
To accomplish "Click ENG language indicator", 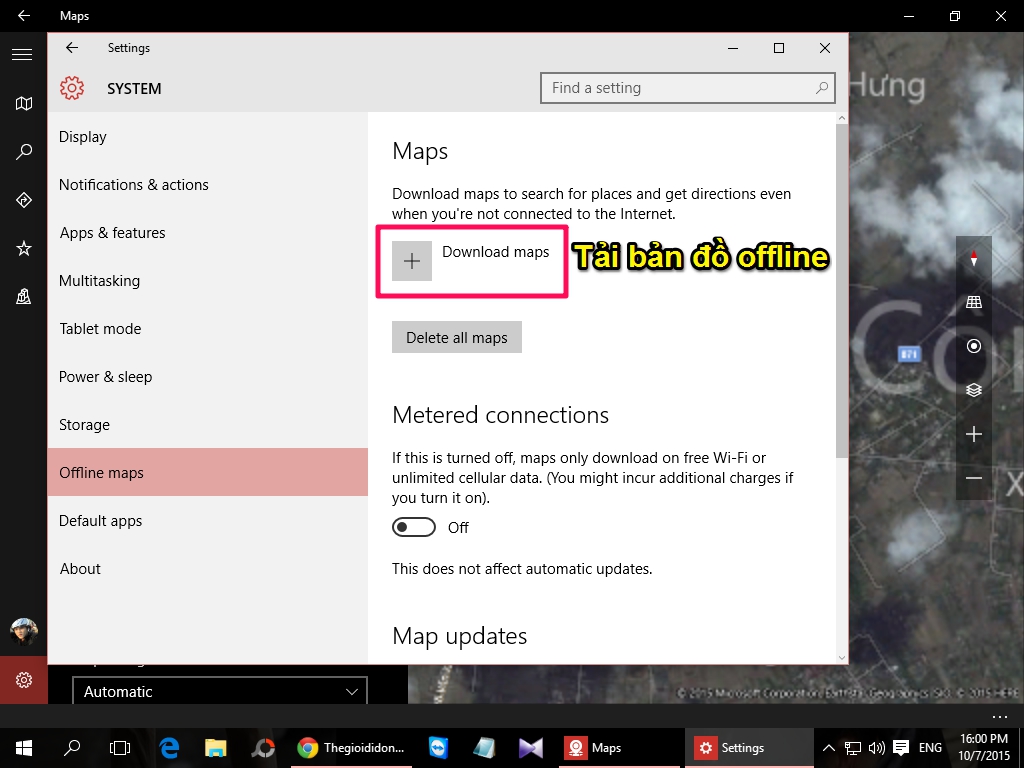I will [930, 748].
